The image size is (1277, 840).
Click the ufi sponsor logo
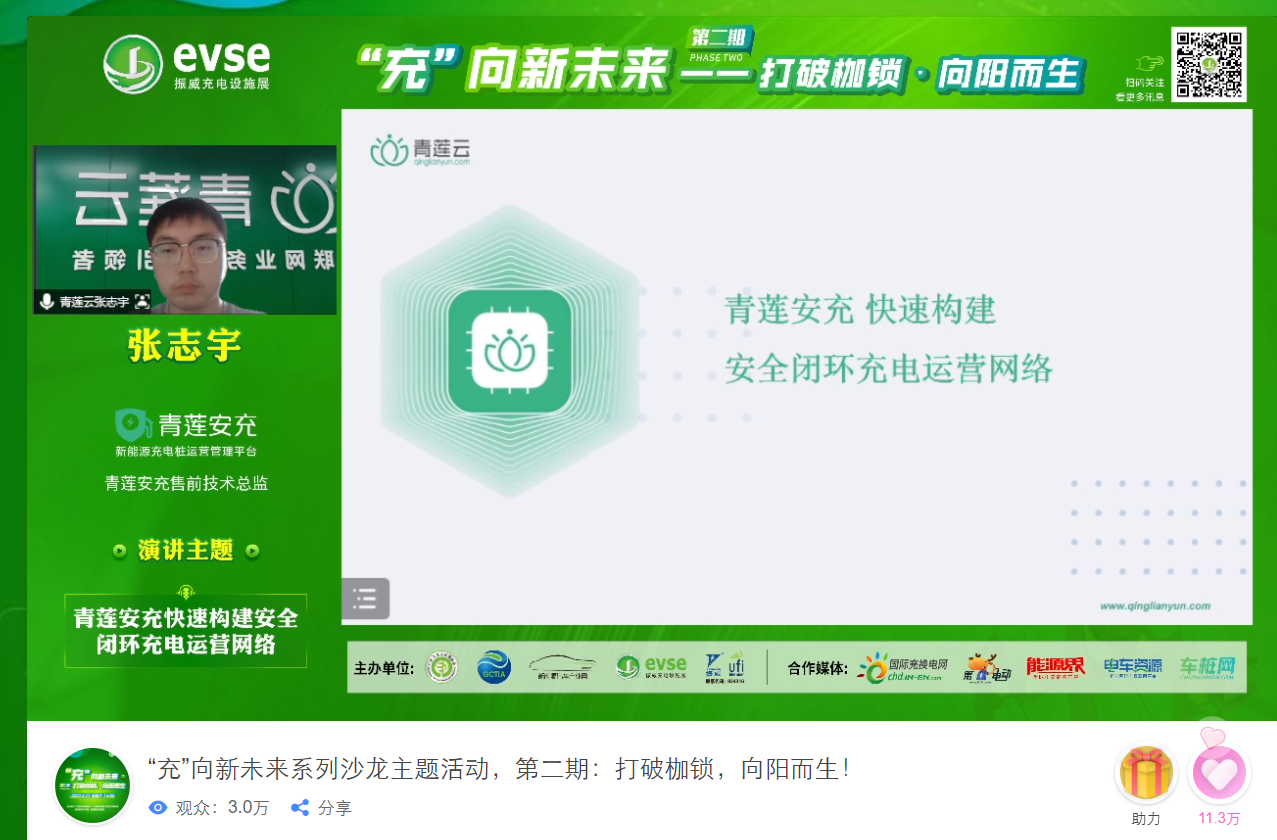point(725,667)
